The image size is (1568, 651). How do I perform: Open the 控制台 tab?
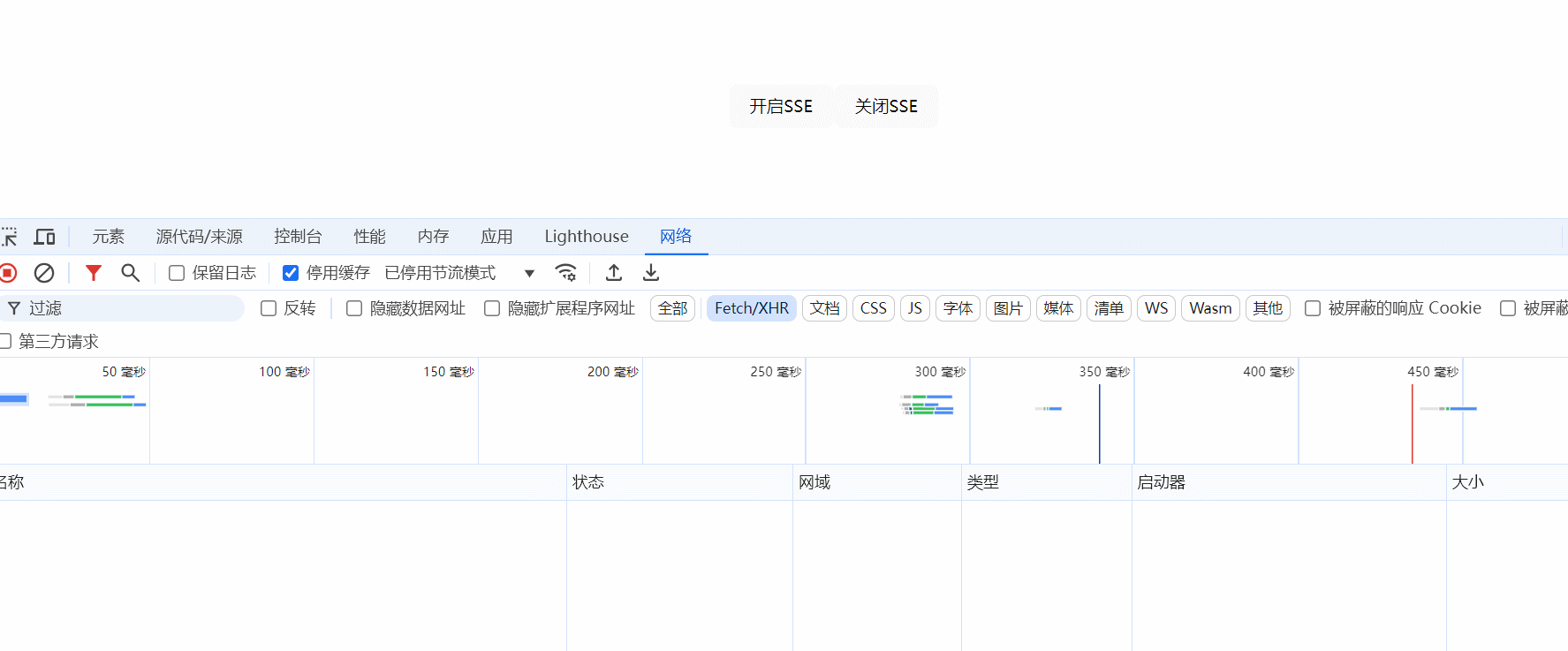298,237
